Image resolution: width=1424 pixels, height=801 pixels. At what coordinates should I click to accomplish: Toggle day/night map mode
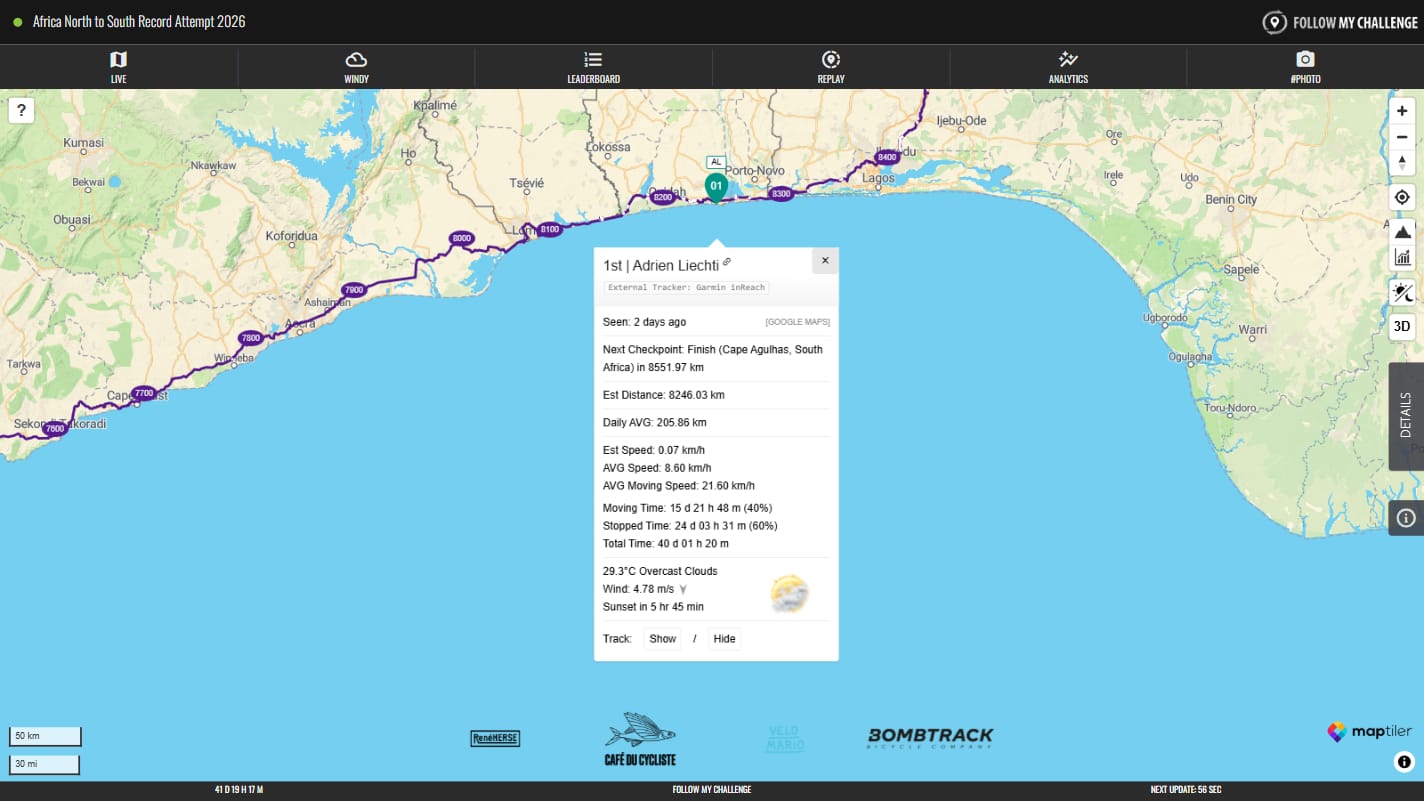tap(1402, 293)
